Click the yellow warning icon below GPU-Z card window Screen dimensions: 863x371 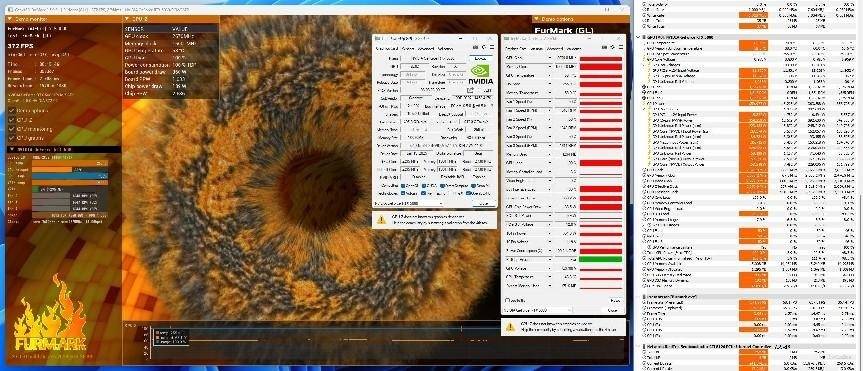click(x=381, y=220)
